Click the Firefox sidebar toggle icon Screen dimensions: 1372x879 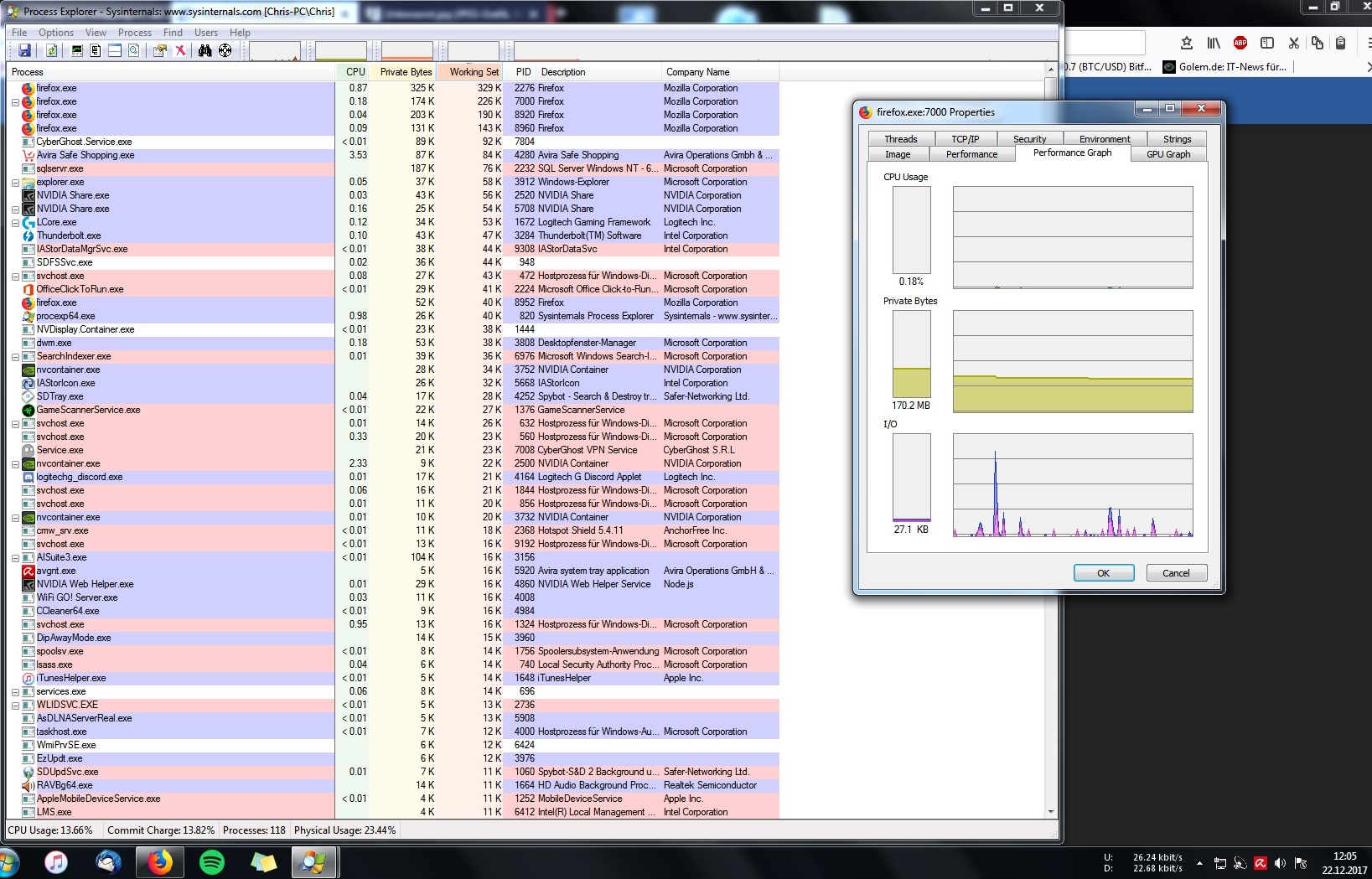point(1267,43)
